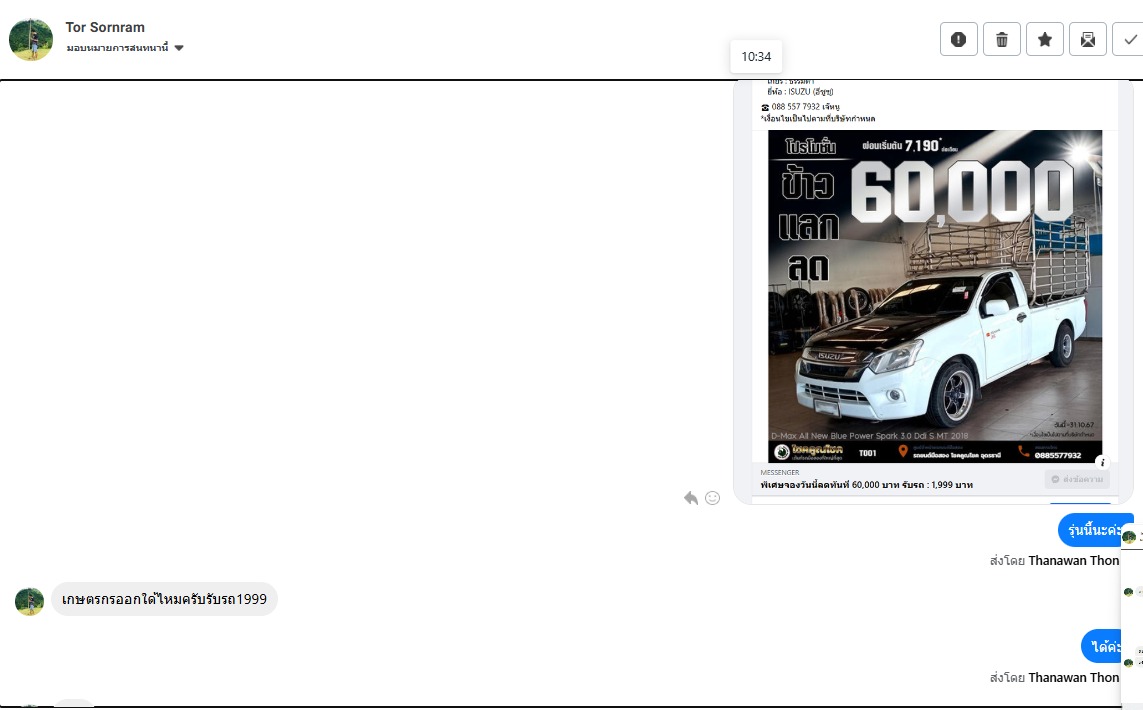Select the blue รุ่นนี้นะคะ reply bubble

(1094, 530)
